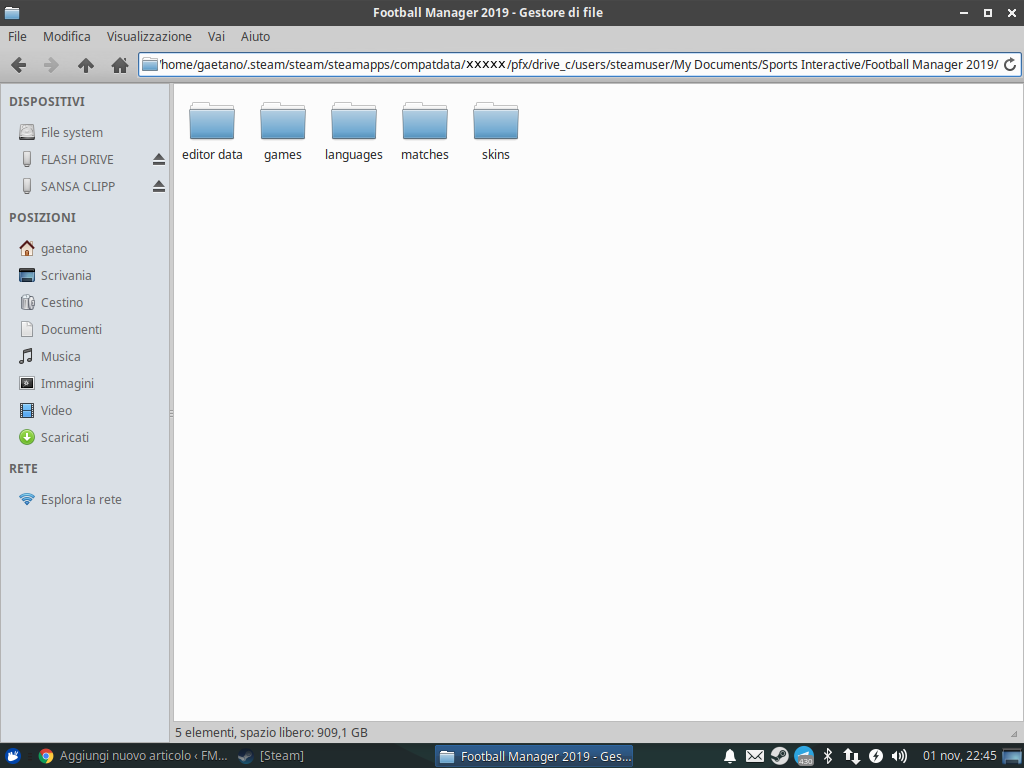Switch to the Steam taskbar window
Image resolution: width=1024 pixels, height=768 pixels.
(x=270, y=756)
